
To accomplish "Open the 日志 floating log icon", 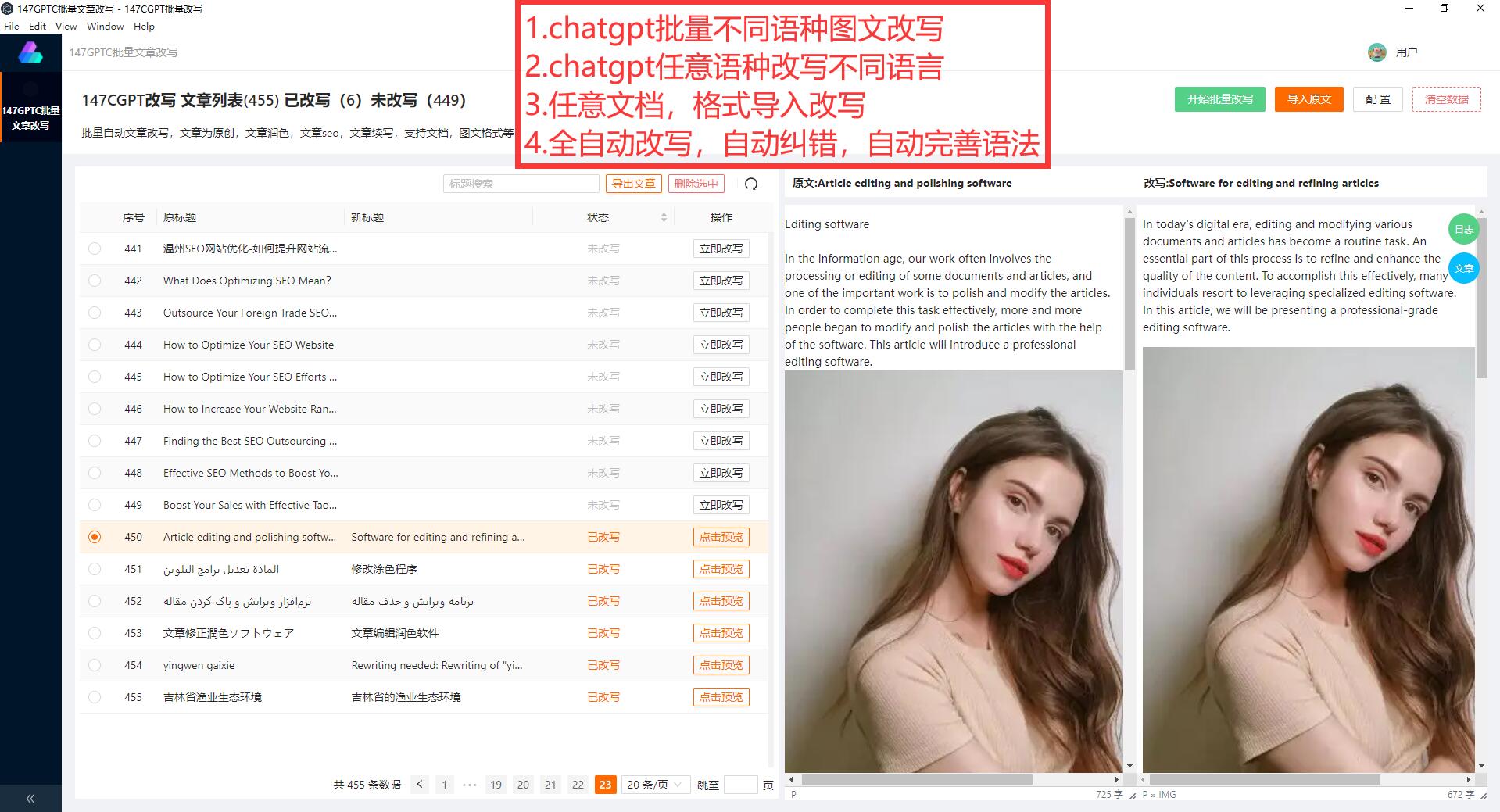I will point(1463,229).
